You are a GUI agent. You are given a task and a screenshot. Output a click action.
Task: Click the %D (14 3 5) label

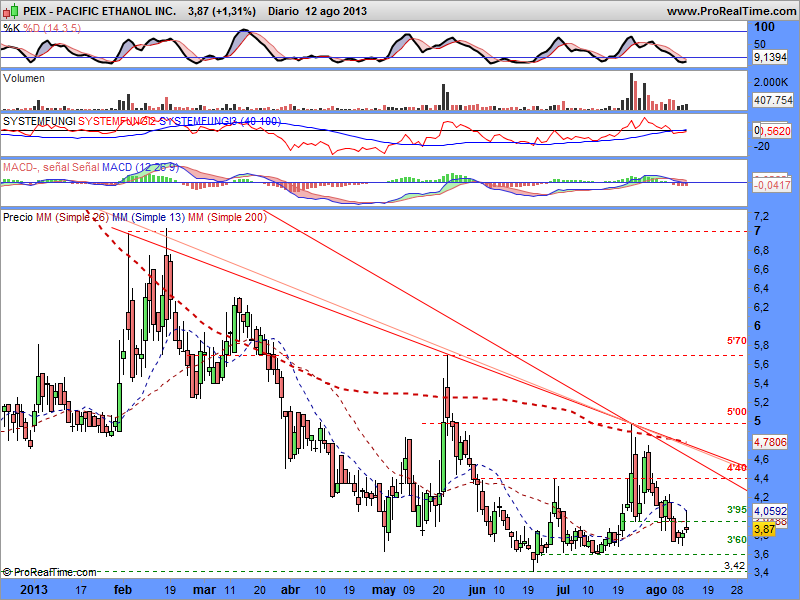click(52, 28)
